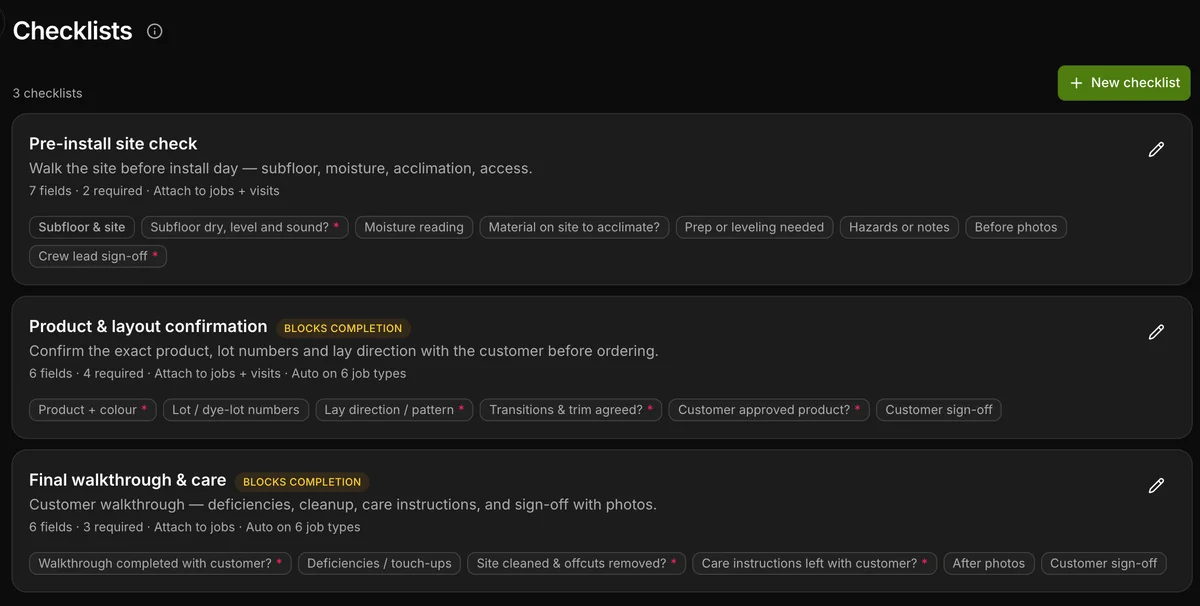Click 'Transitions & trim agreed?' chip
The height and width of the screenshot is (606, 1200).
coord(571,410)
